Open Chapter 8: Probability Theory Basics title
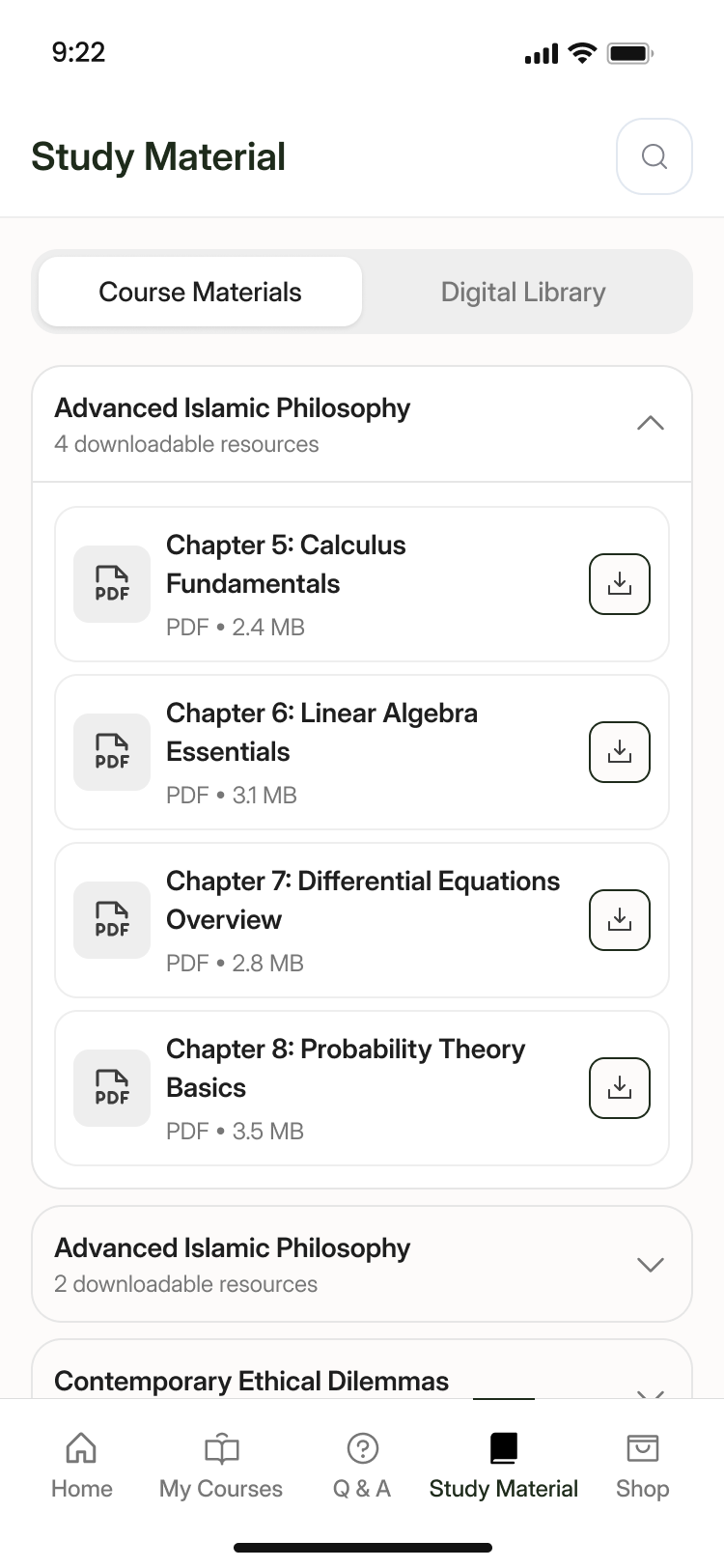724x1568 pixels. pyautogui.click(x=345, y=1068)
